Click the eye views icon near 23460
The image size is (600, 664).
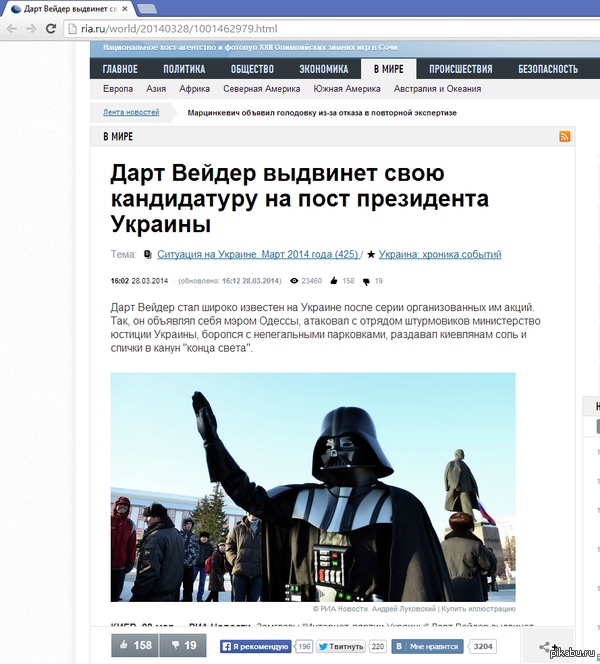pyautogui.click(x=294, y=281)
